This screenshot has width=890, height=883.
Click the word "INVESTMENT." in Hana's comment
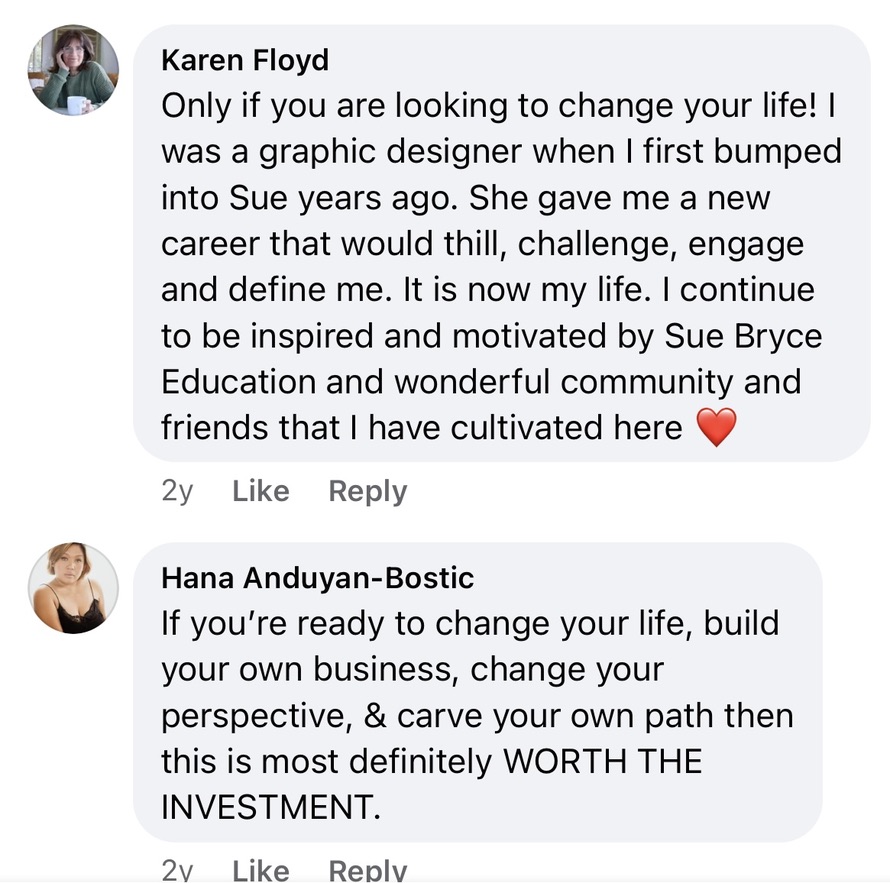[271, 808]
